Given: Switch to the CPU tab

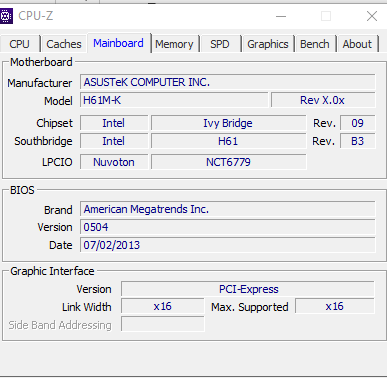Looking at the screenshot, I should coord(20,44).
